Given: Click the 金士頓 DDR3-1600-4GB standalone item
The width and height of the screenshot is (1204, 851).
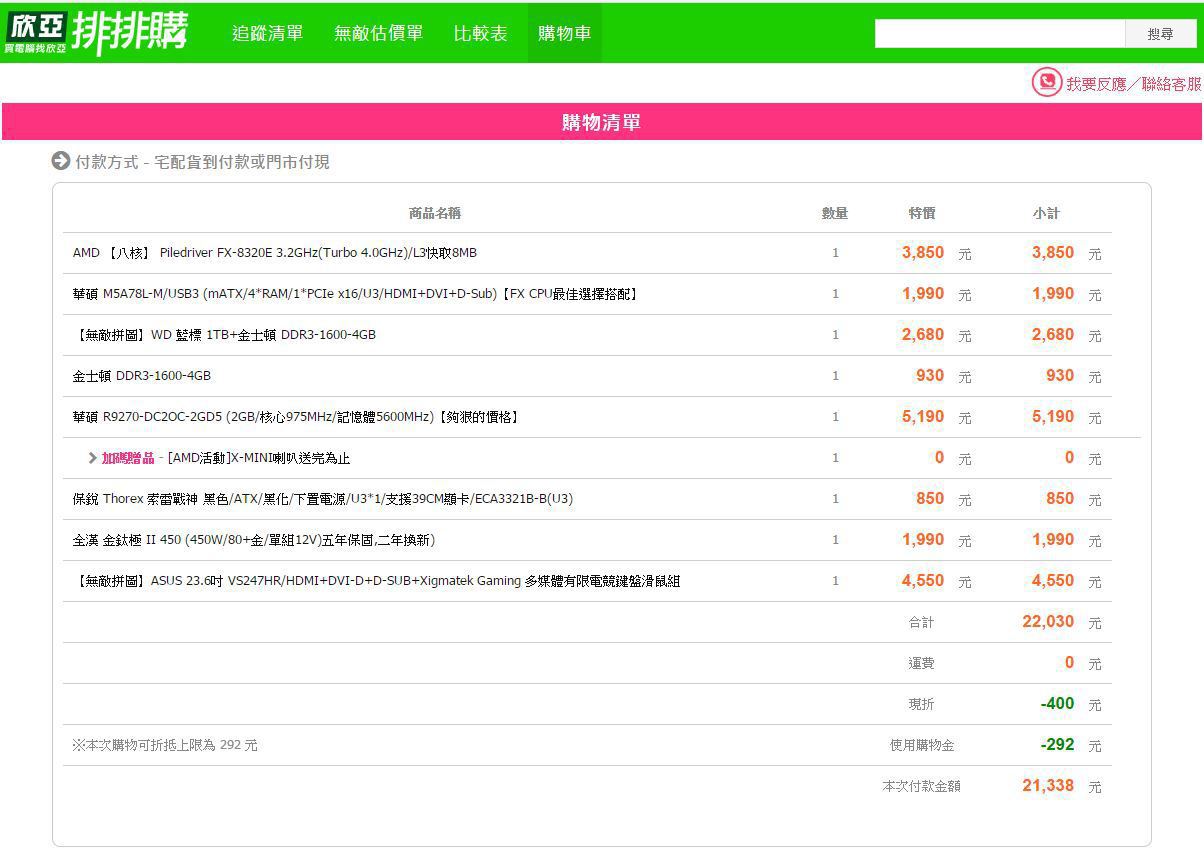Looking at the screenshot, I should [x=142, y=376].
